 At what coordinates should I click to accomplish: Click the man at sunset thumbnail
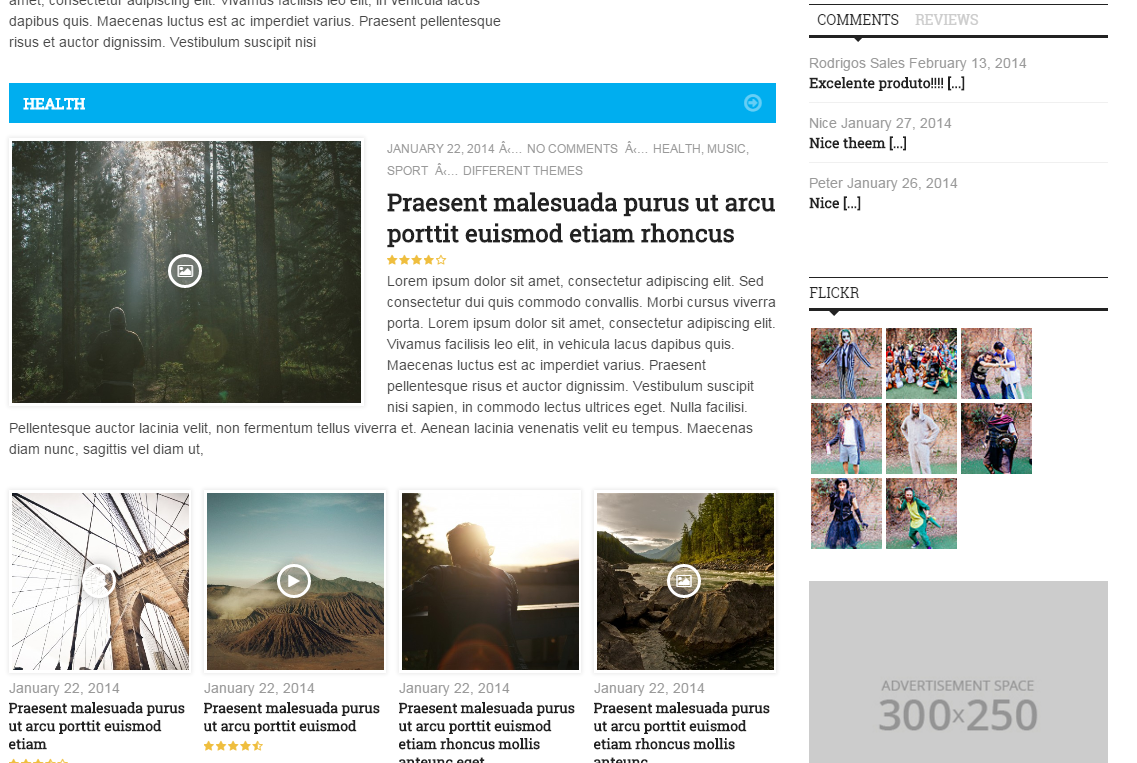490,581
